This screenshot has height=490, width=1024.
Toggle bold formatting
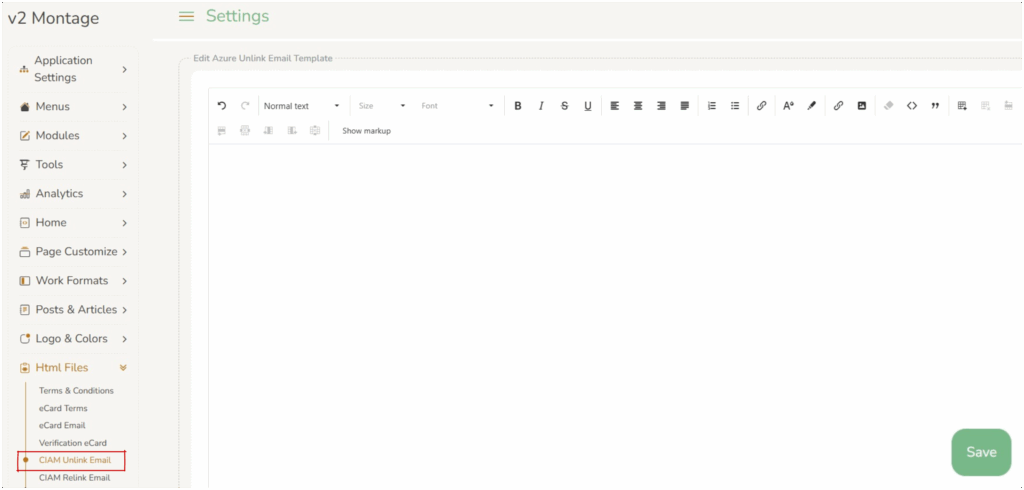[518, 106]
